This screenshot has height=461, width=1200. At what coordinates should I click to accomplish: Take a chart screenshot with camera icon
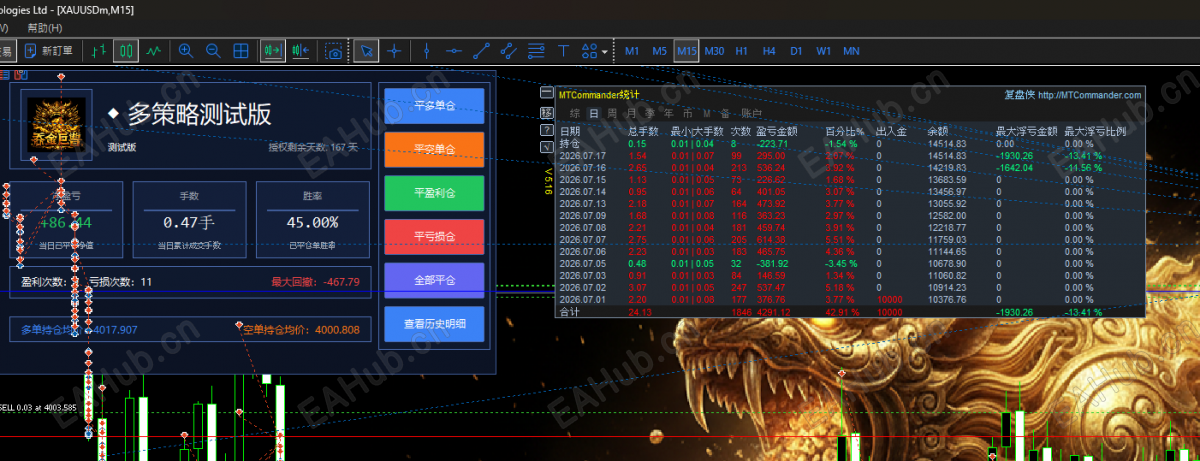pos(335,50)
